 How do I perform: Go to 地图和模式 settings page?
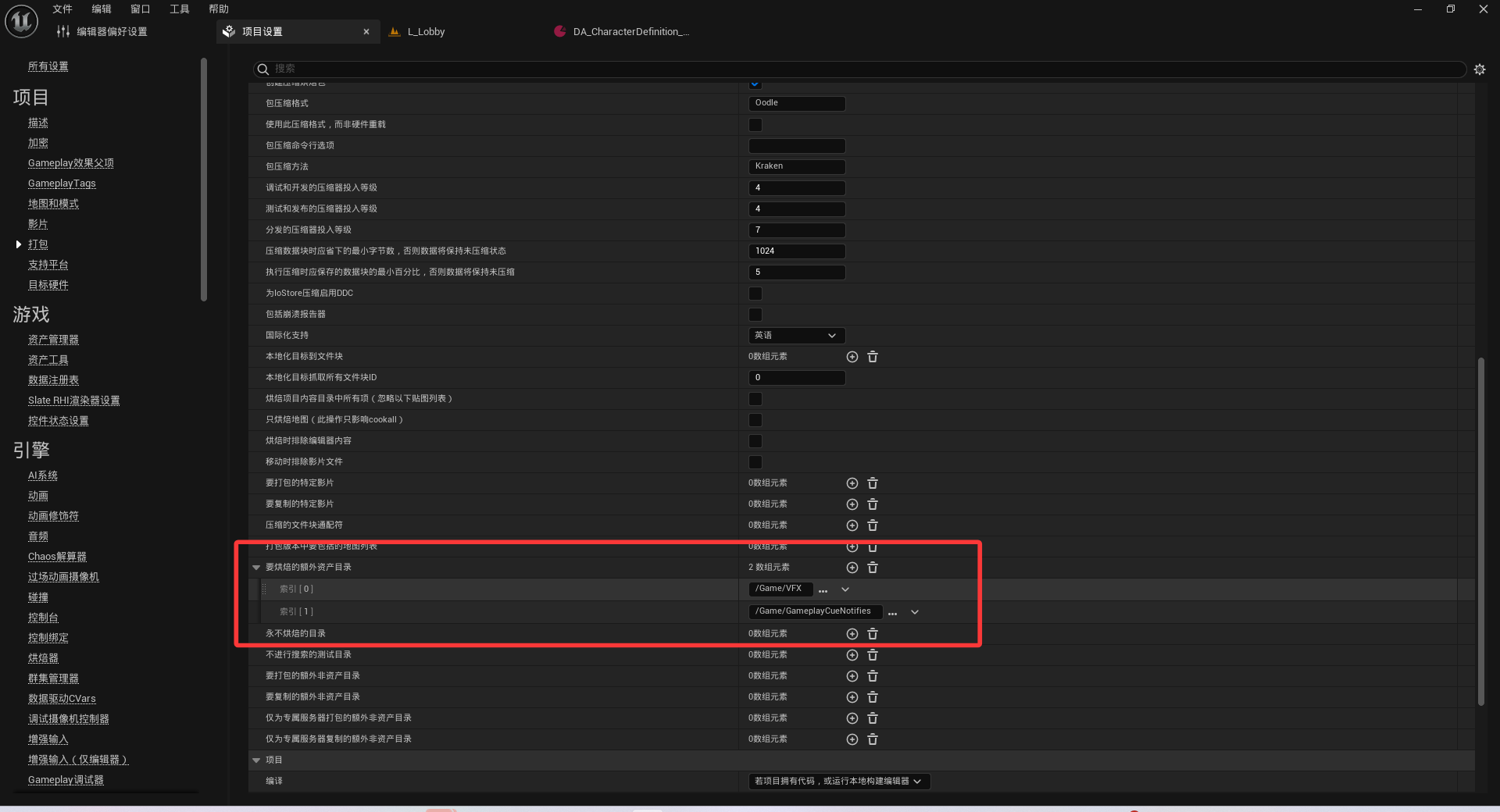click(53, 204)
